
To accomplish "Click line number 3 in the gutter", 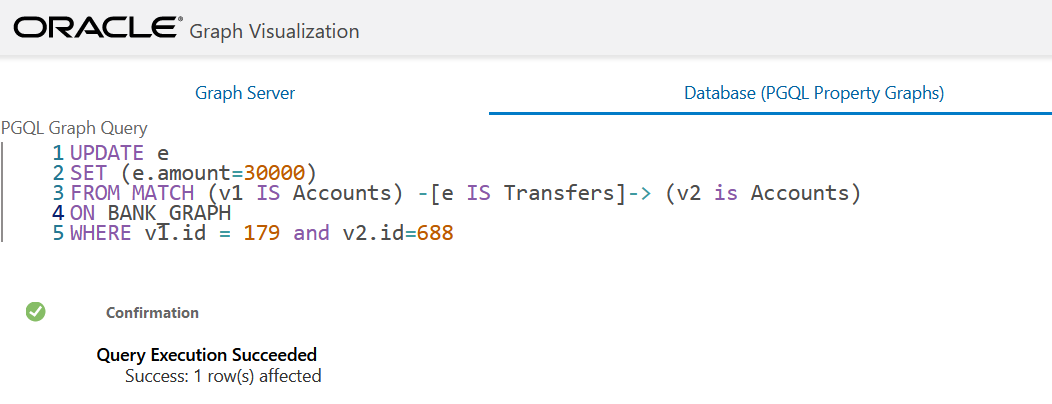I will tap(58, 193).
